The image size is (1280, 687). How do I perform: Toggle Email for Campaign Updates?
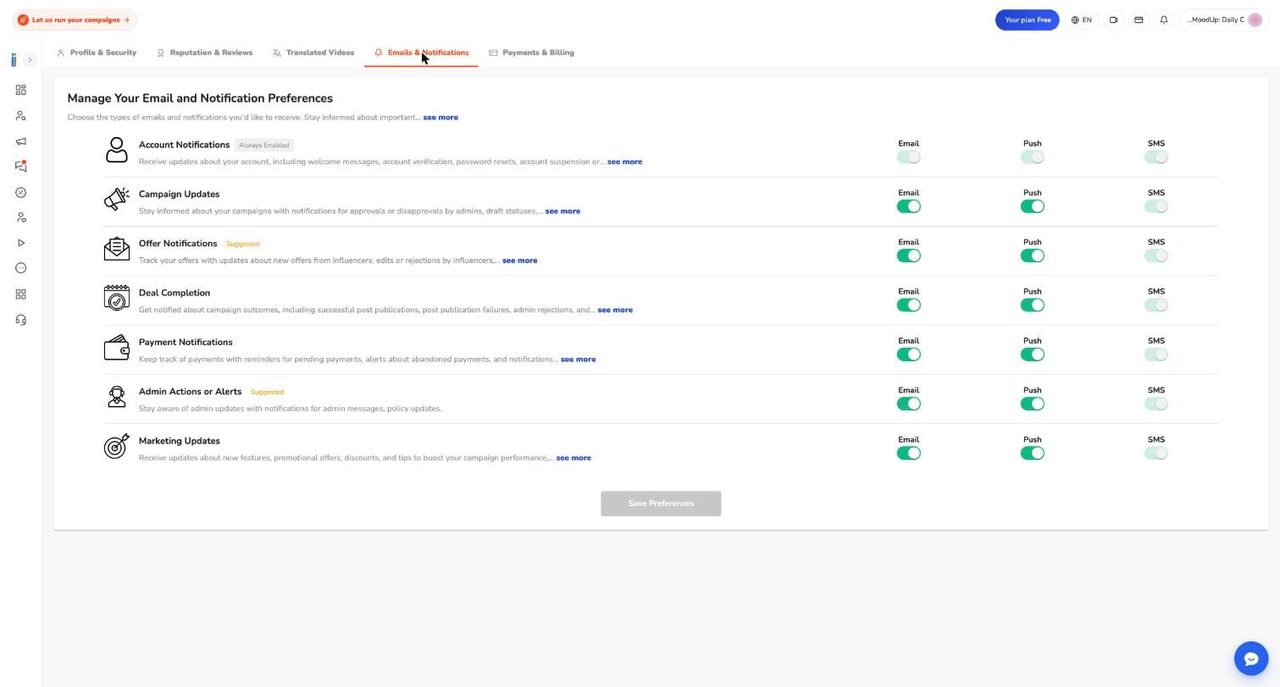908,206
